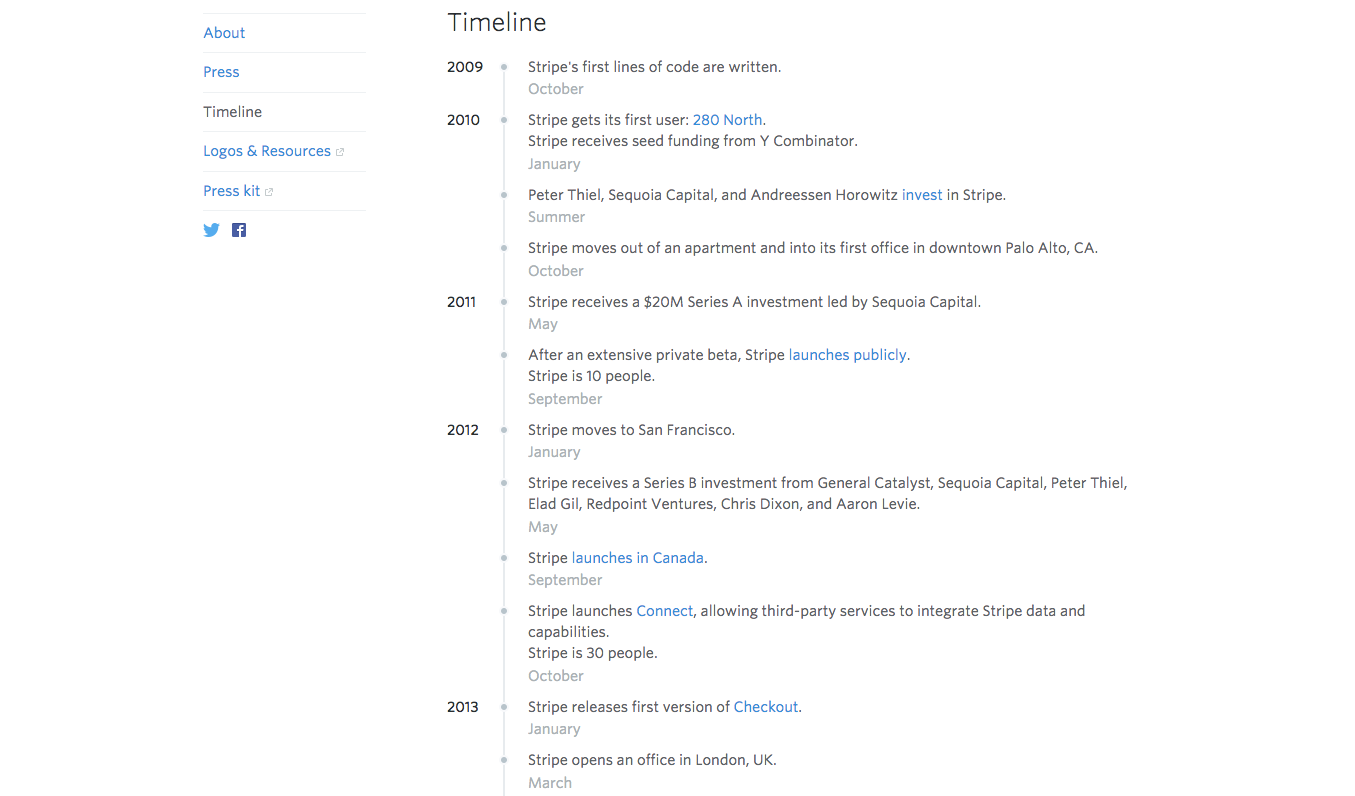The width and height of the screenshot is (1355, 796).
Task: Click 'Stripe moves to San Francisco.' text
Action: 631,430
